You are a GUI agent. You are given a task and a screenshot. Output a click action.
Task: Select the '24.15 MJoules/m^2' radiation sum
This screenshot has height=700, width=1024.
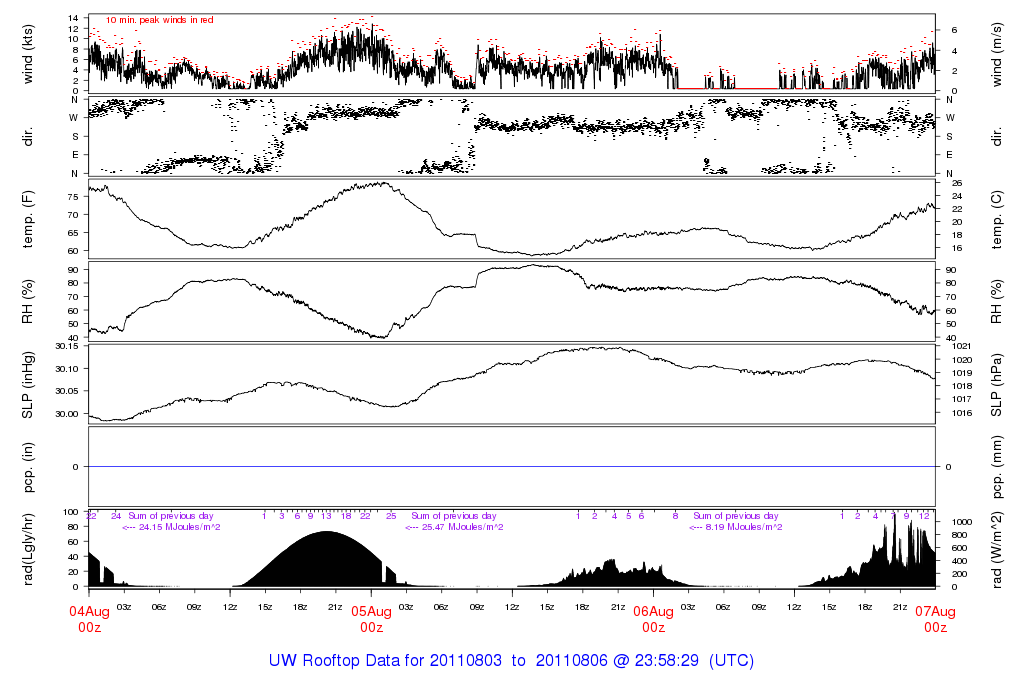pyautogui.click(x=180, y=527)
